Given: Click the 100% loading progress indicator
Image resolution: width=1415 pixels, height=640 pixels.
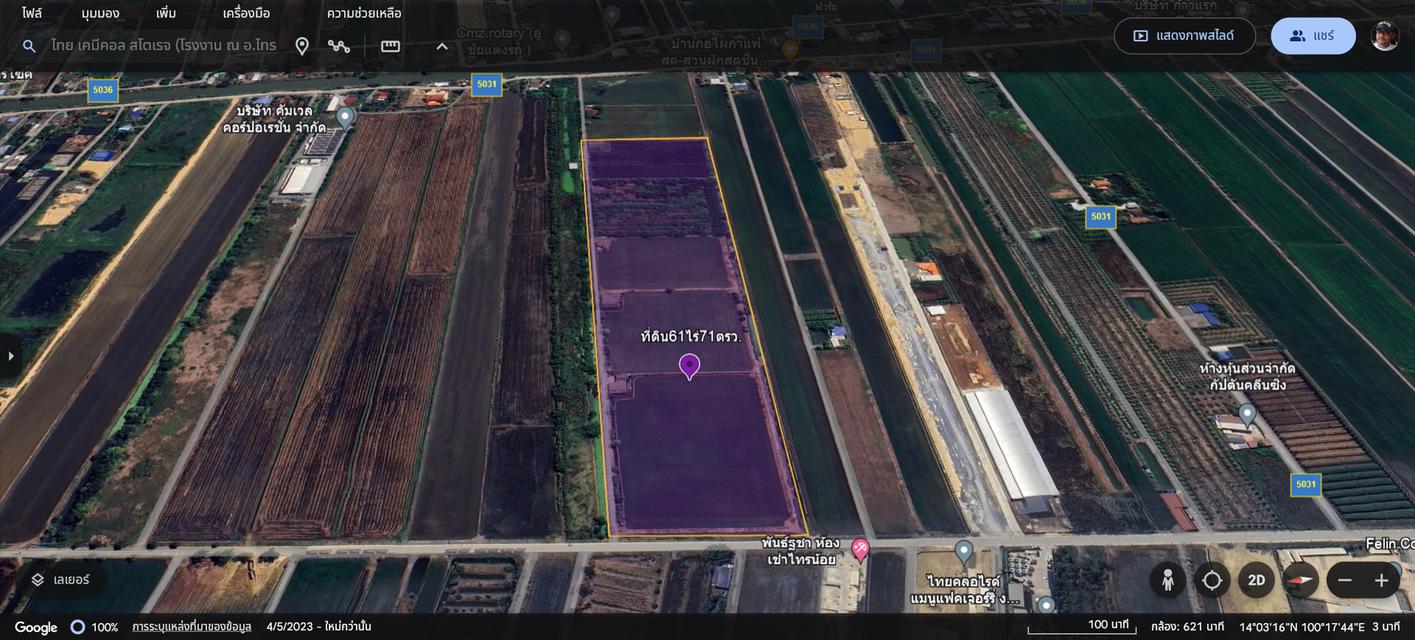Looking at the screenshot, I should [94, 627].
